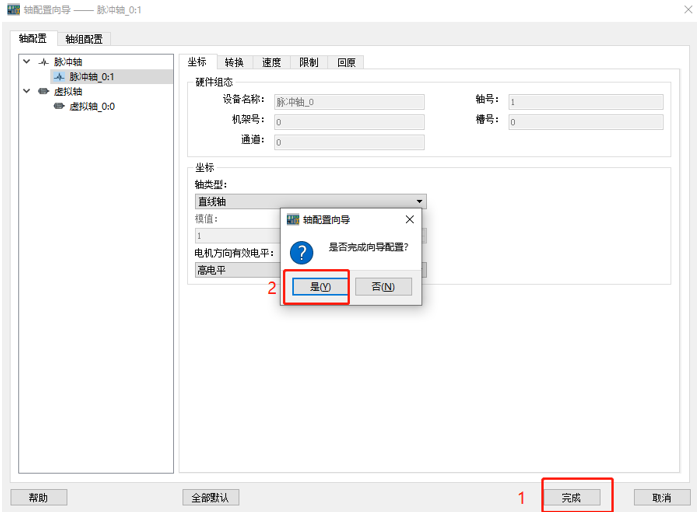Click the blue question mark icon
The height and width of the screenshot is (512, 697).
301,252
